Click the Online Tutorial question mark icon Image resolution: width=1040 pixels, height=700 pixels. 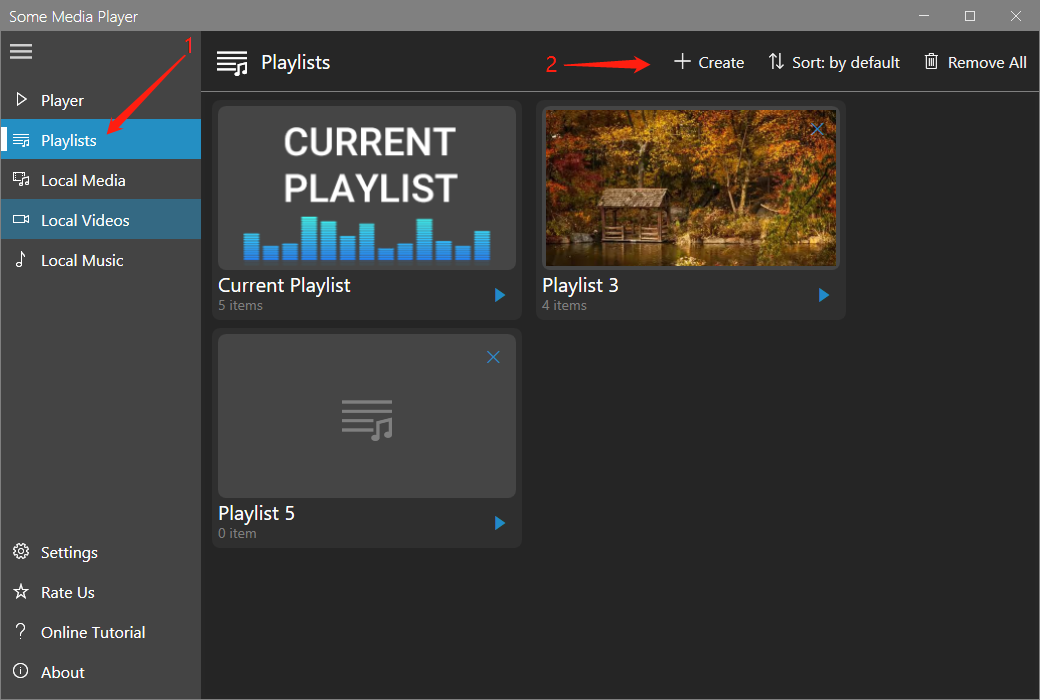pos(20,631)
